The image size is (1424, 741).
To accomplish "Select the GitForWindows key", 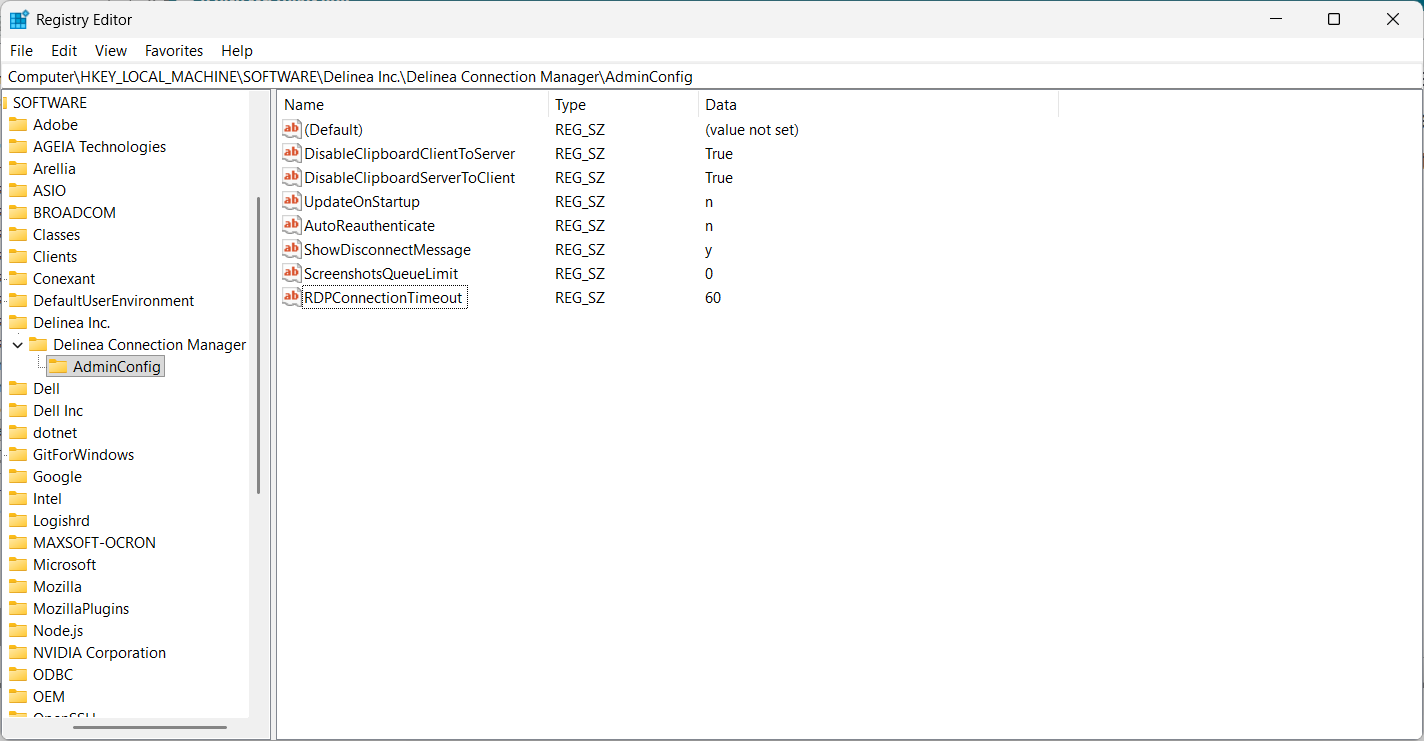I will 83,455.
